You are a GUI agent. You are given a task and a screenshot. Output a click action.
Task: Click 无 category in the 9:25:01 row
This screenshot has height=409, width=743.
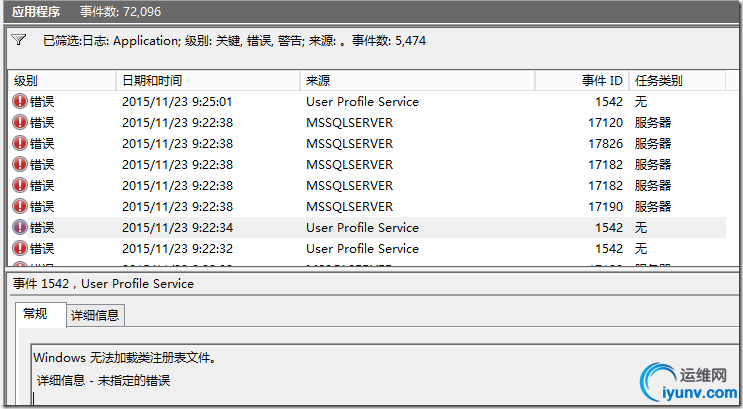[x=641, y=101]
